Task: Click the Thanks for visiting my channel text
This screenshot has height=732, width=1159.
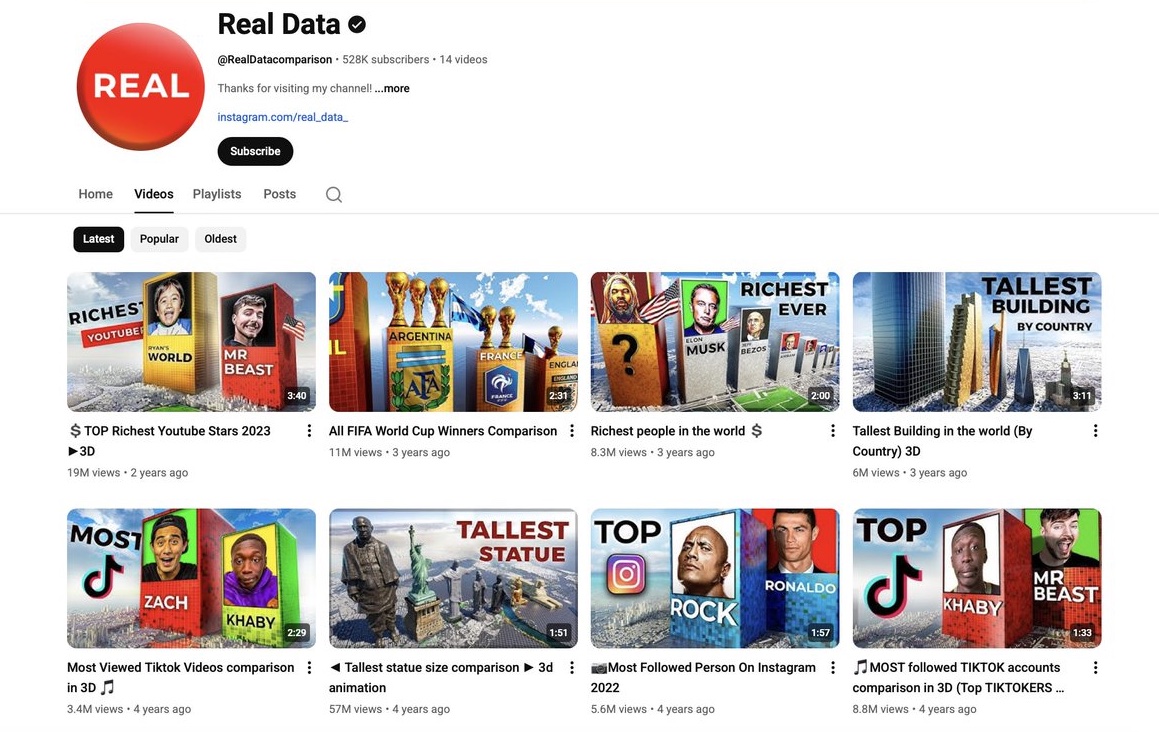Action: (294, 88)
